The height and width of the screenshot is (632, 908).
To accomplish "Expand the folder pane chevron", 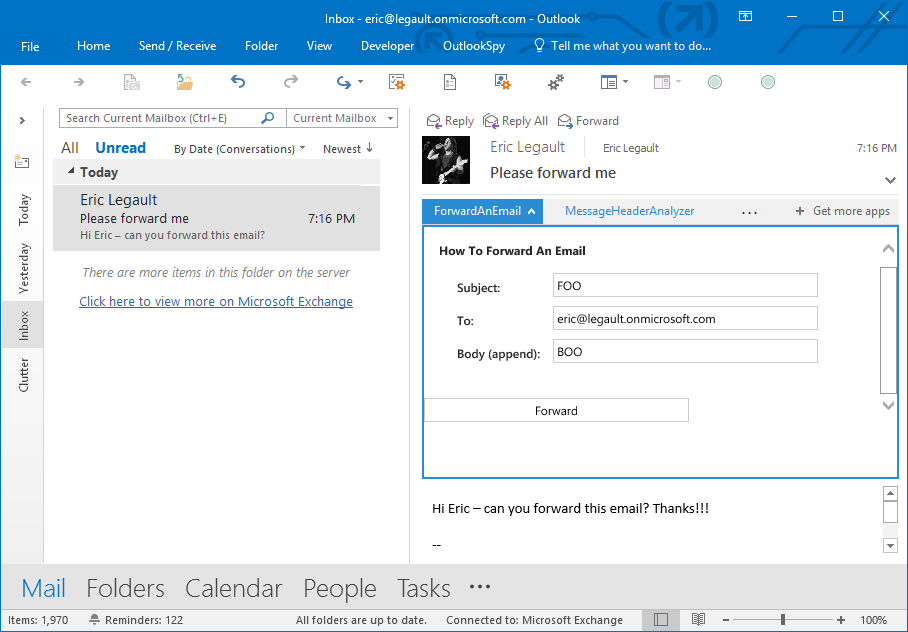I will pos(22,120).
